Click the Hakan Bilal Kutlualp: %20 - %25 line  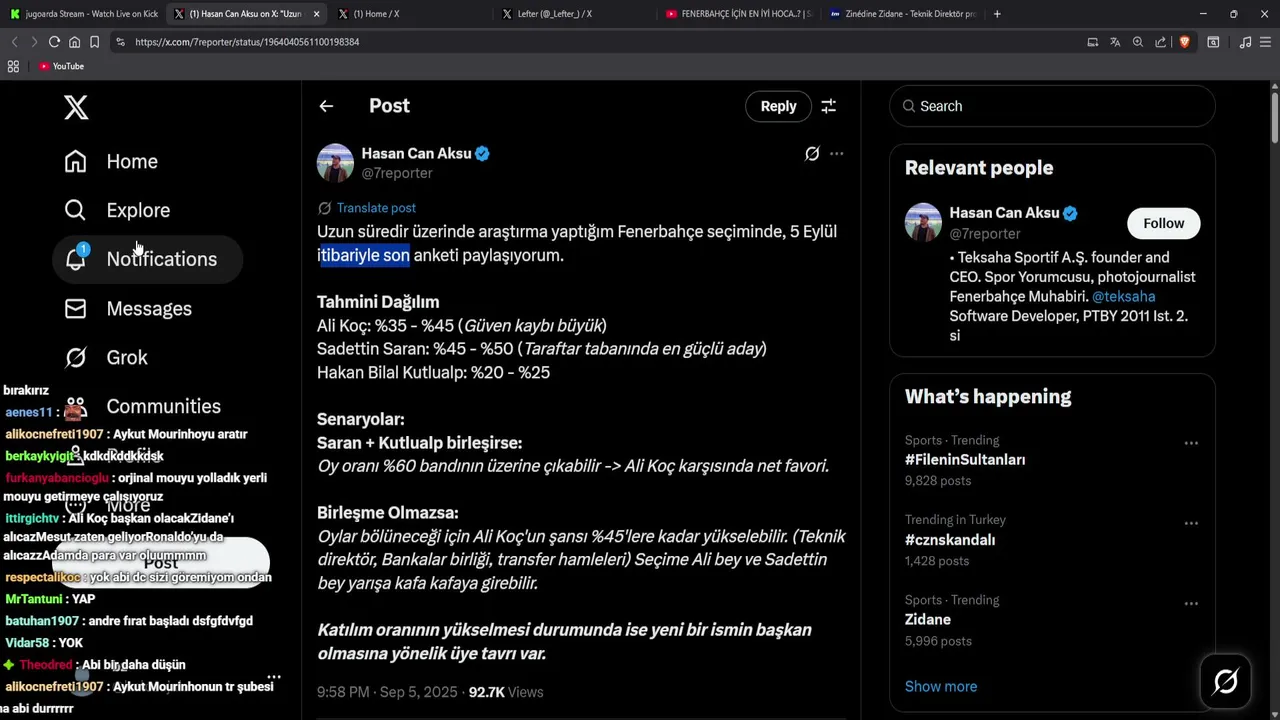click(433, 372)
